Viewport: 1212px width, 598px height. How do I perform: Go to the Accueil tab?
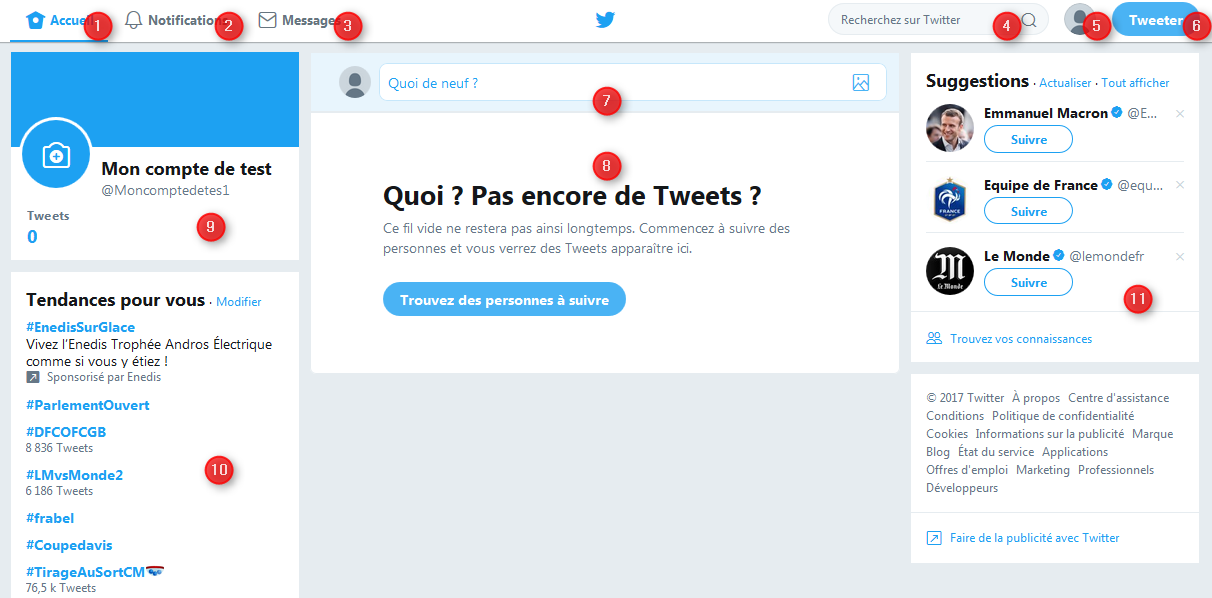[x=60, y=20]
